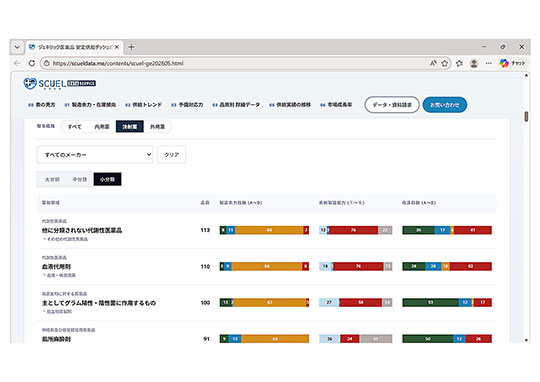Switch to 小分類 classification level
Viewport: 540px width, 382px height.
click(107, 179)
